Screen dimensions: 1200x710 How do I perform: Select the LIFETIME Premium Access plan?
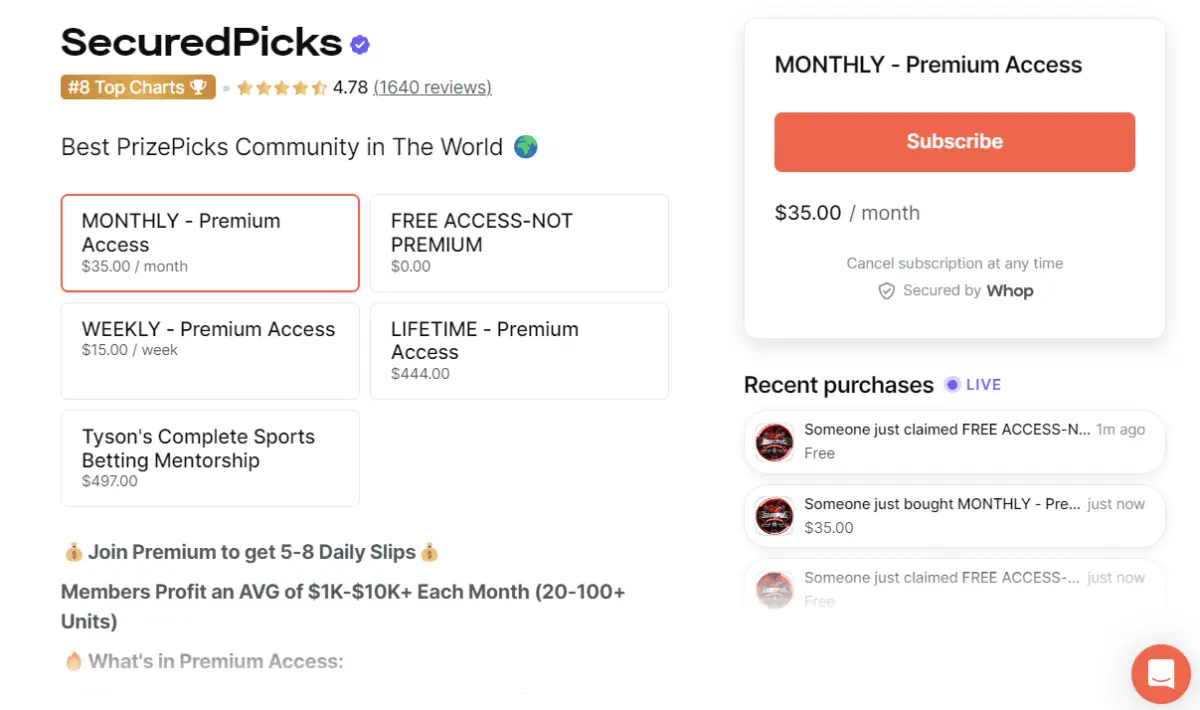pos(519,350)
